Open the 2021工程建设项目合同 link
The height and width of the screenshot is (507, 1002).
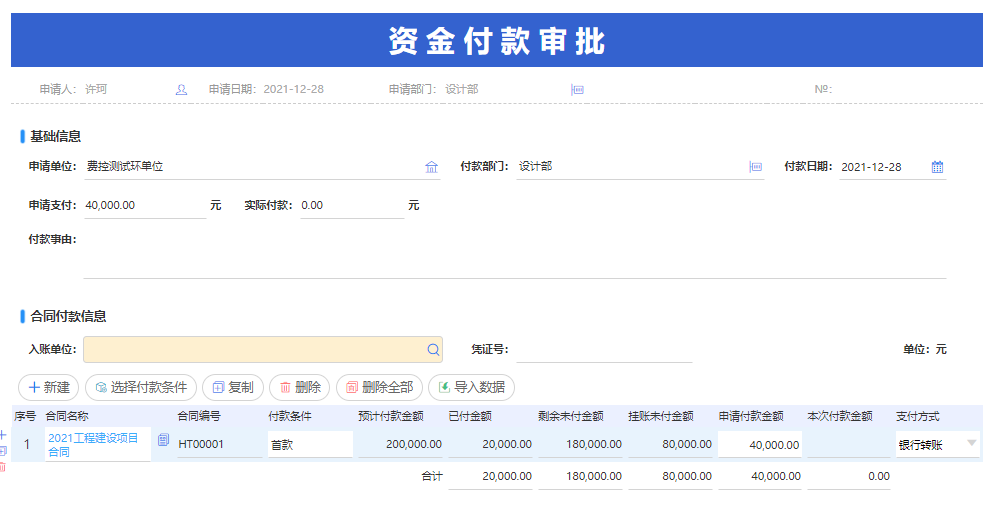click(93, 445)
